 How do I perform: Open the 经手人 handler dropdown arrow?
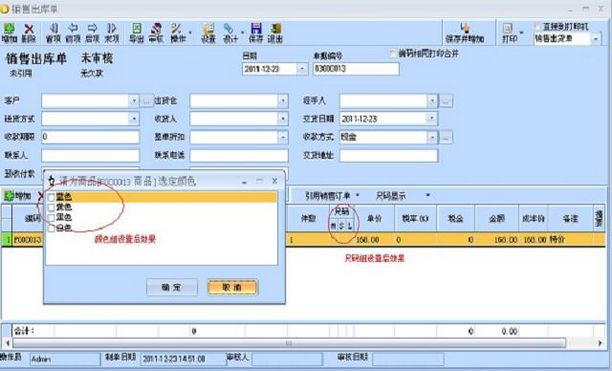tap(432, 101)
